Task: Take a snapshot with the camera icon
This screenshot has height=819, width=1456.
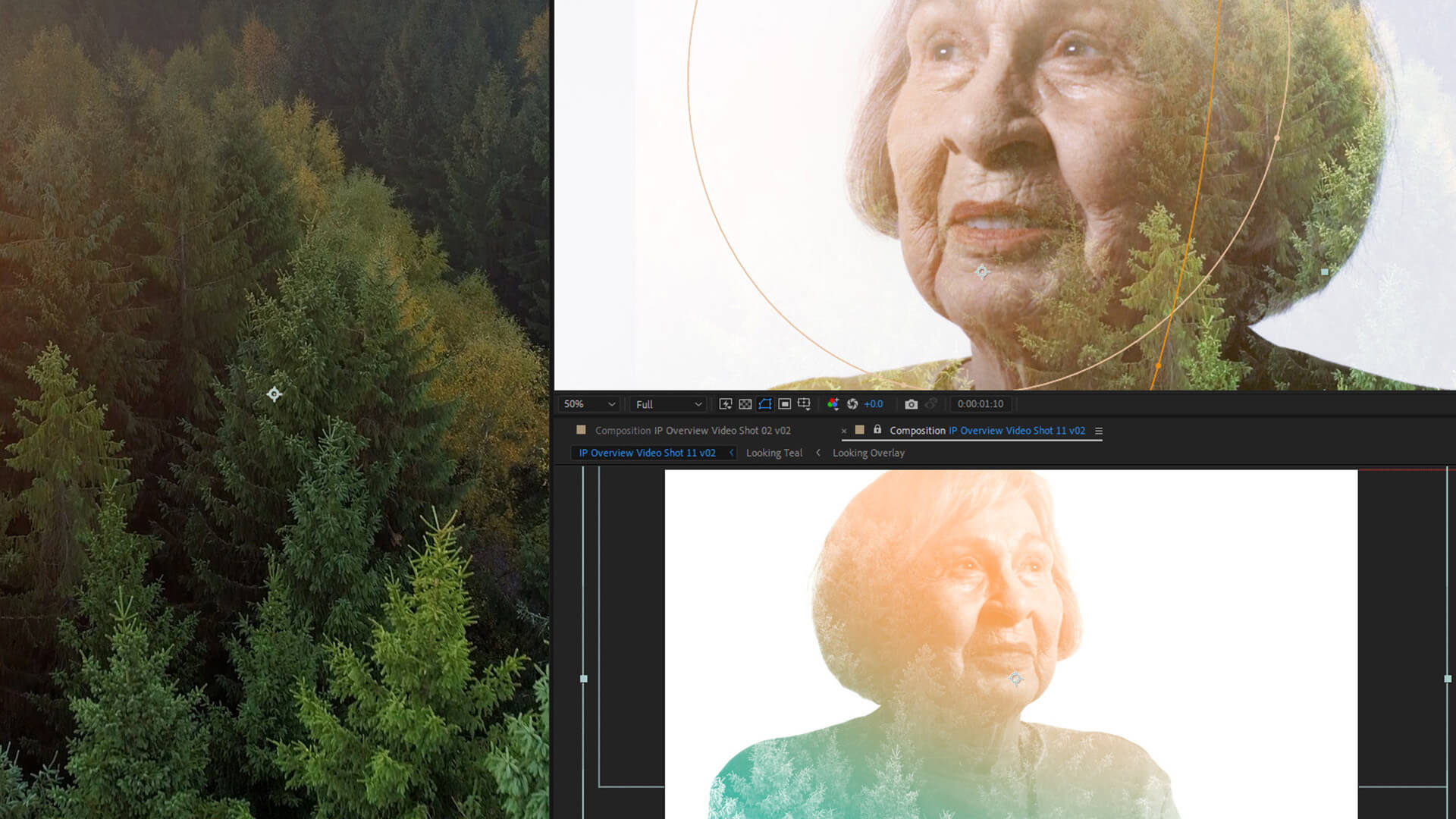Action: (x=912, y=403)
